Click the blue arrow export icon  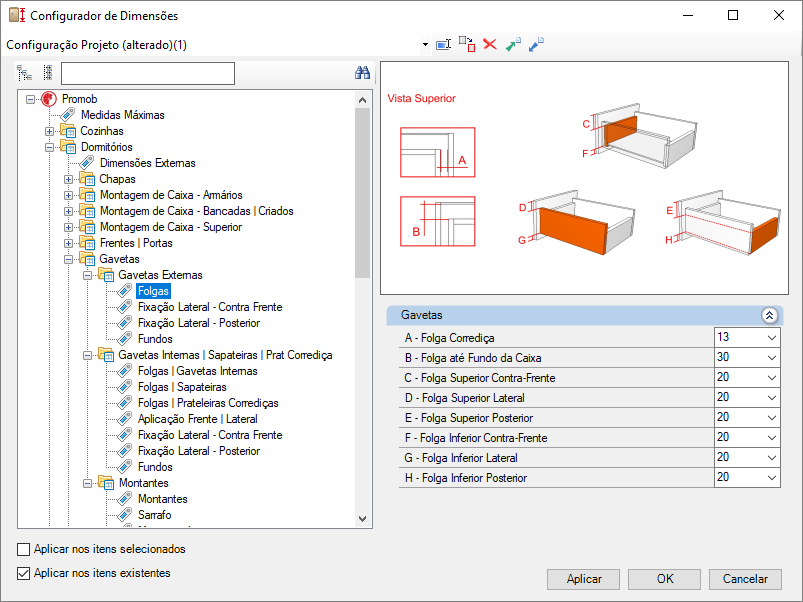[536, 44]
